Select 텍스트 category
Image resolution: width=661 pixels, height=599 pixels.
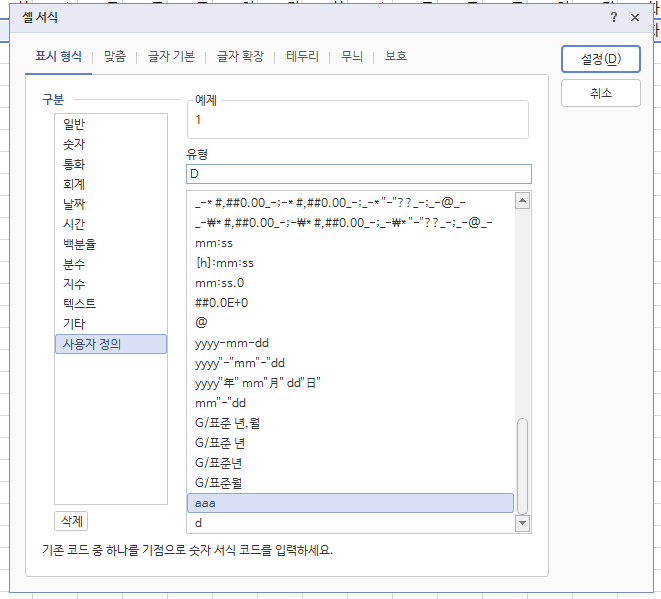(x=111, y=304)
